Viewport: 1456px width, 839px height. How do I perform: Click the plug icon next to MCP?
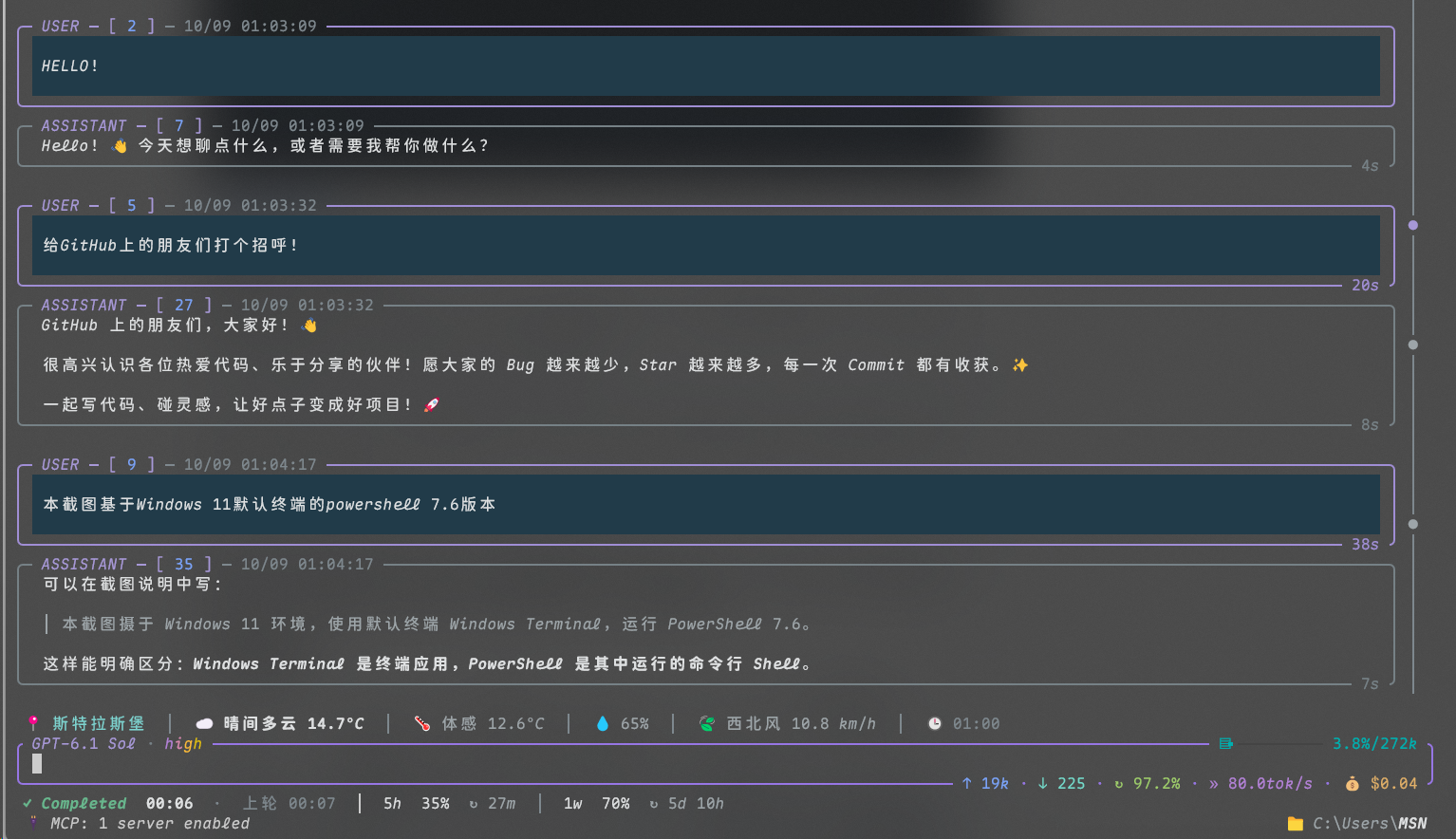point(34,823)
